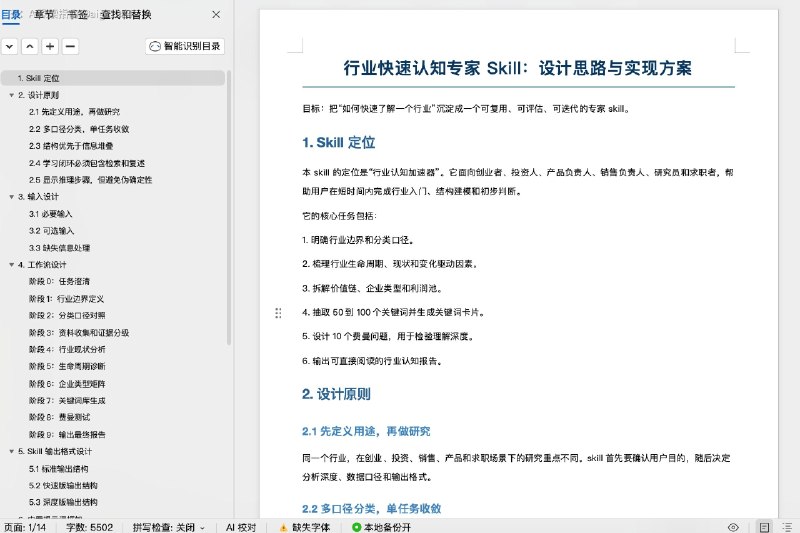Image resolution: width=800 pixels, height=533 pixels.
Task: Open 阶段 3: 资料收集和证据分级 outline entry
Action: (79, 333)
